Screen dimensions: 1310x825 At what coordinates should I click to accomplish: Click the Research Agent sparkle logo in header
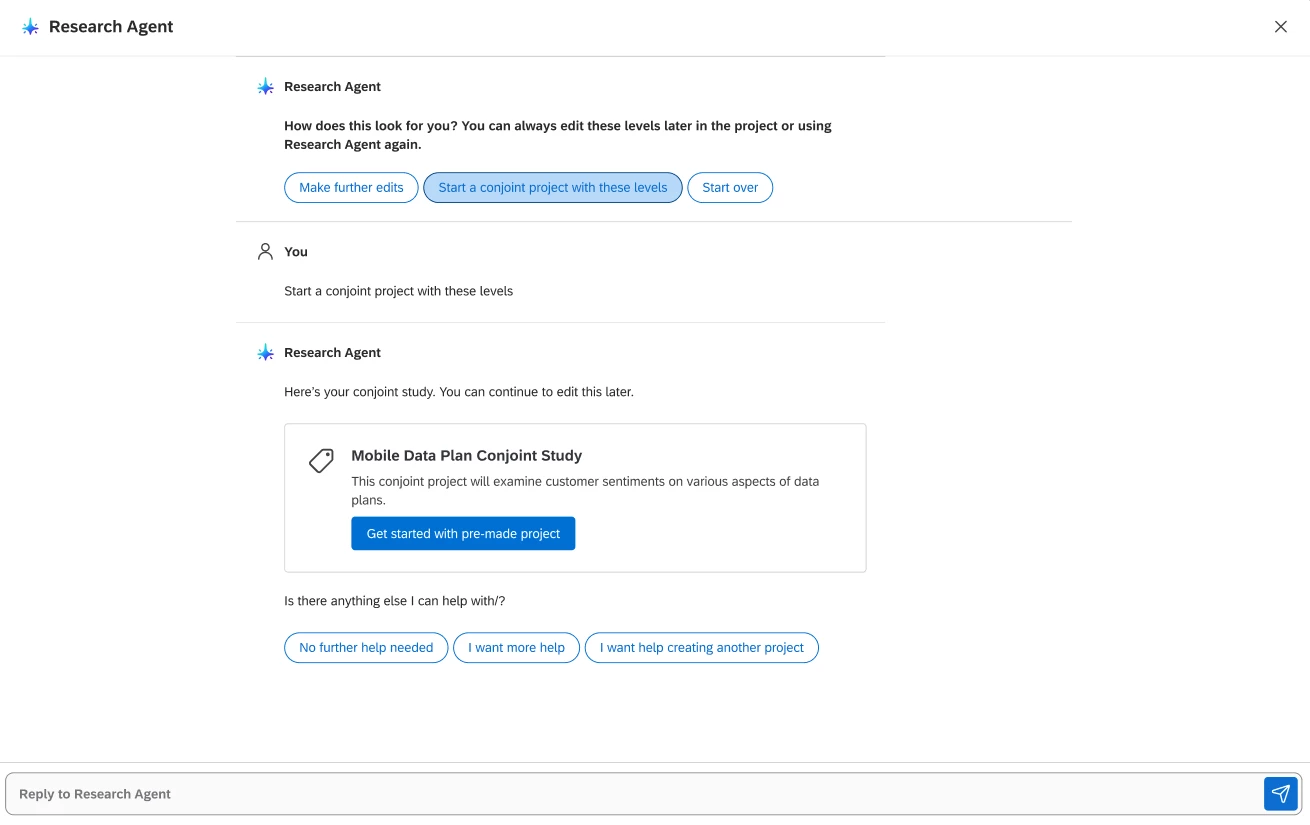click(30, 27)
